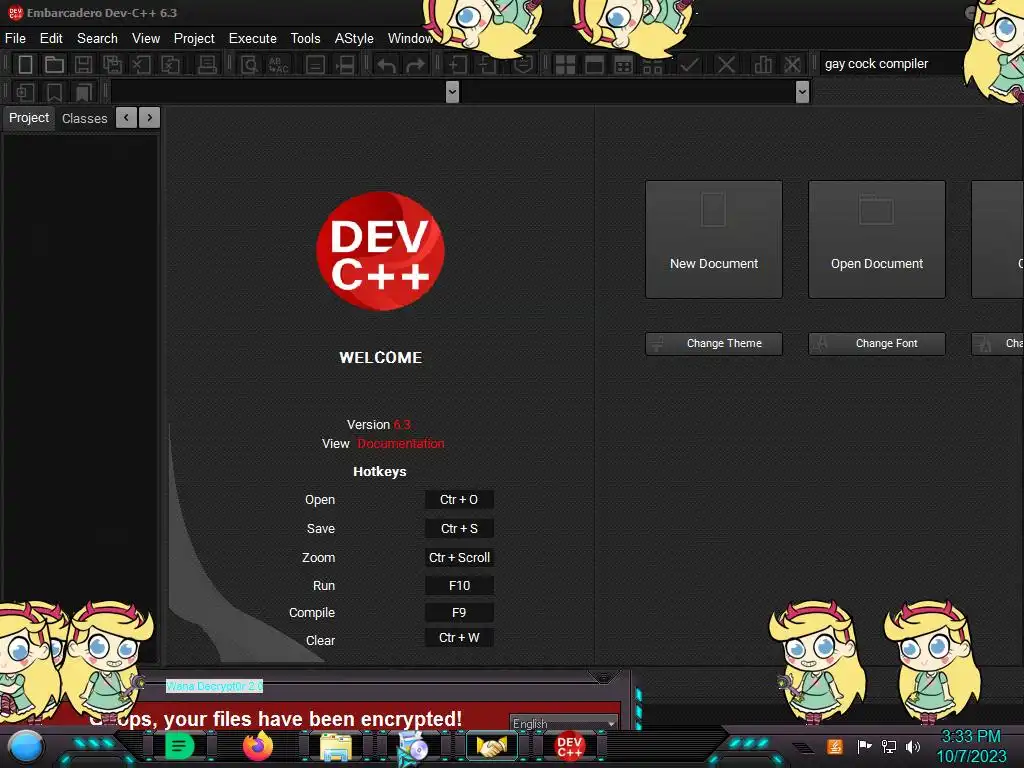The width and height of the screenshot is (1024, 768).
Task: Click the add-to-project page plus icon
Action: pyautogui.click(x=458, y=65)
